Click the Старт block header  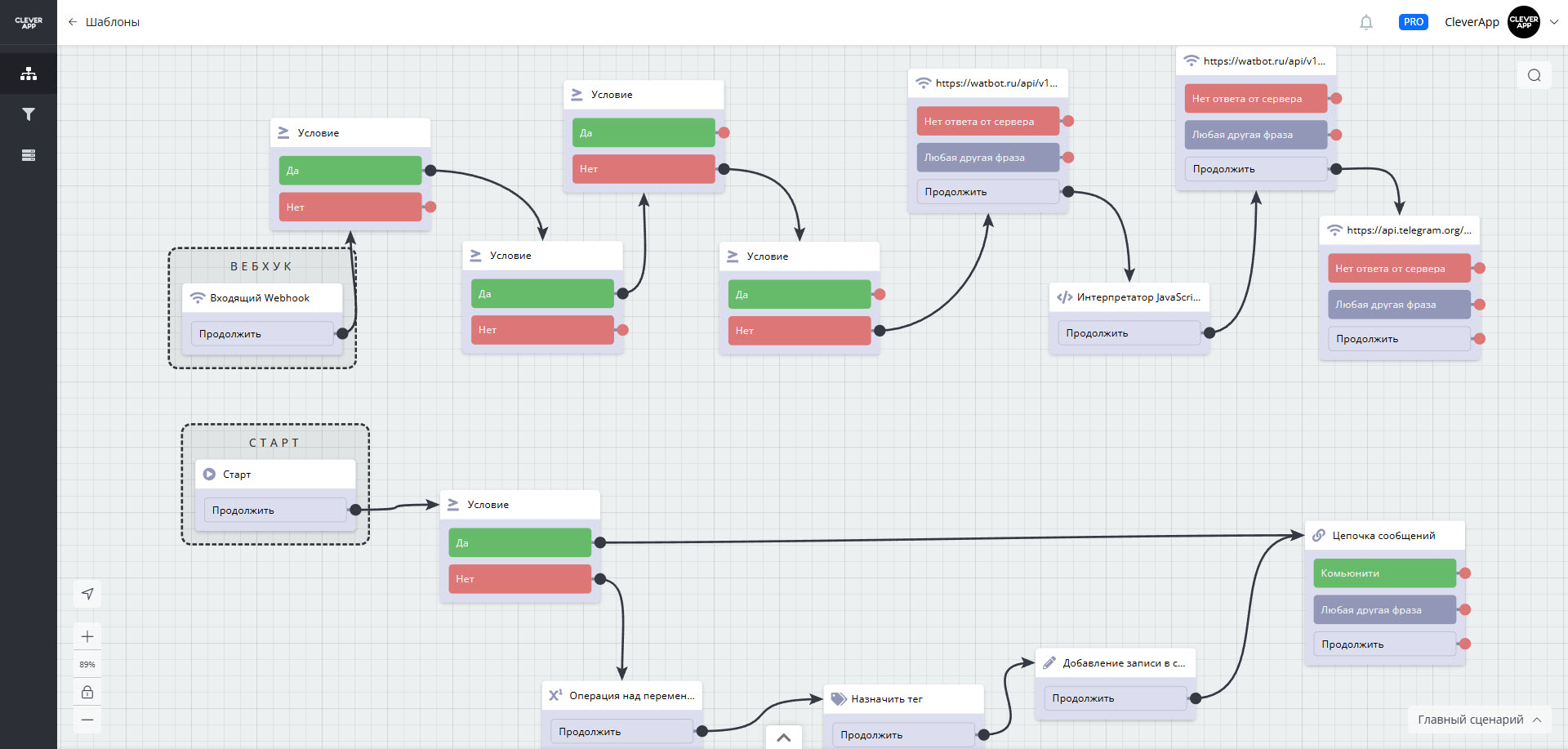coord(274,475)
